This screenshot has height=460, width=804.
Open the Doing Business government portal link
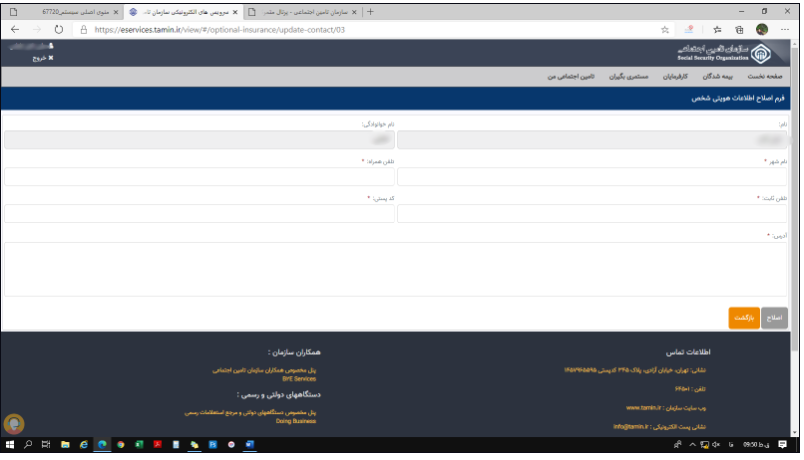pos(296,421)
